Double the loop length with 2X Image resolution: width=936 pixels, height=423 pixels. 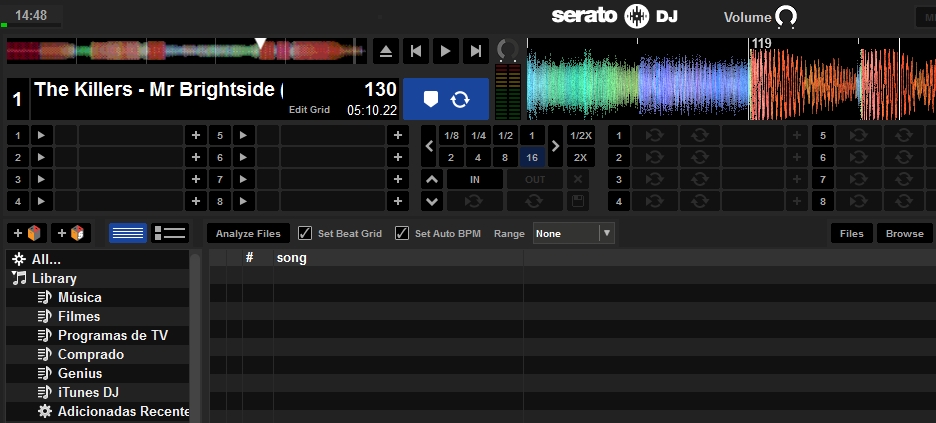click(x=581, y=158)
